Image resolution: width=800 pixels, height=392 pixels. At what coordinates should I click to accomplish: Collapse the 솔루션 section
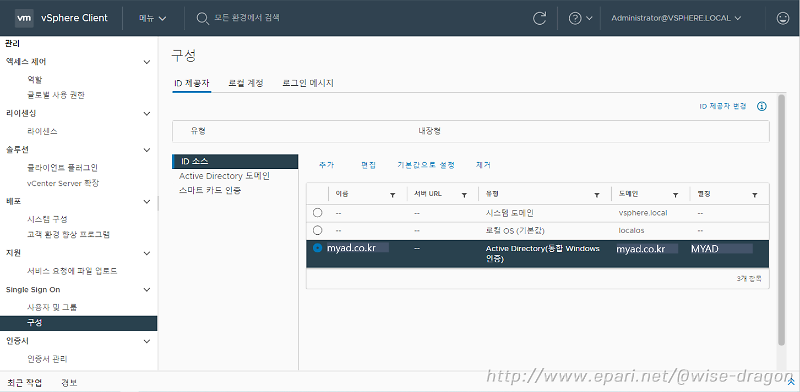[x=146, y=150]
